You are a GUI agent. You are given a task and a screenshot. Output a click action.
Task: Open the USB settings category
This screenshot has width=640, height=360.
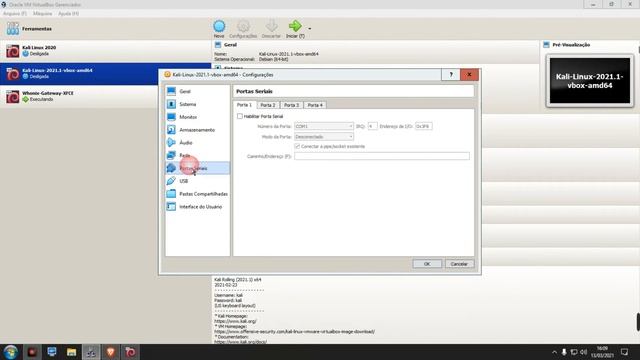[x=197, y=181]
